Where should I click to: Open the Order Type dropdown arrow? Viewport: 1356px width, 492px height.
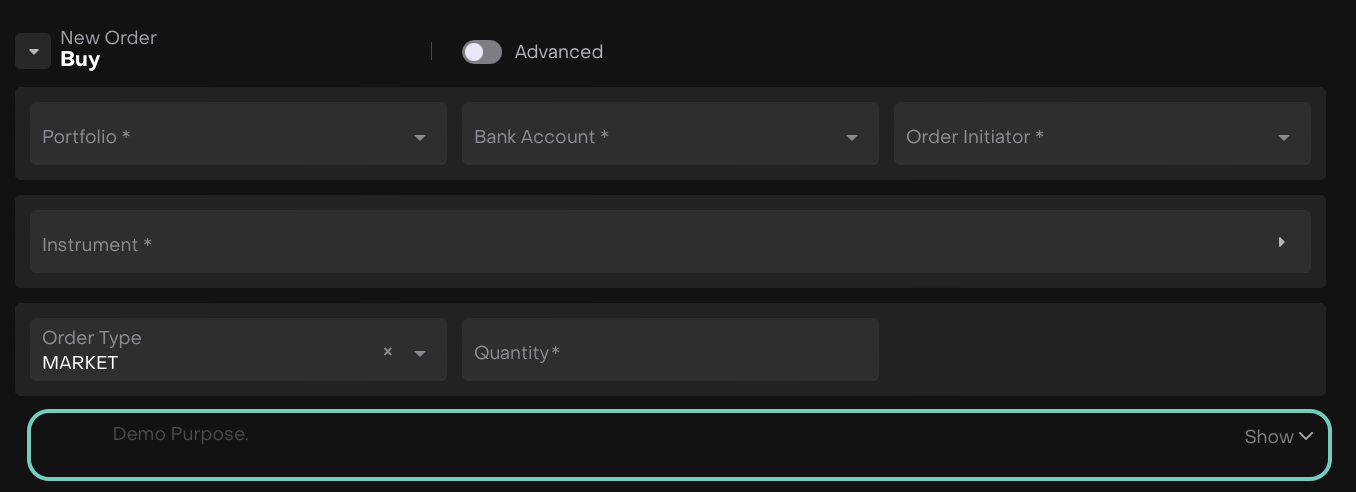coord(420,353)
